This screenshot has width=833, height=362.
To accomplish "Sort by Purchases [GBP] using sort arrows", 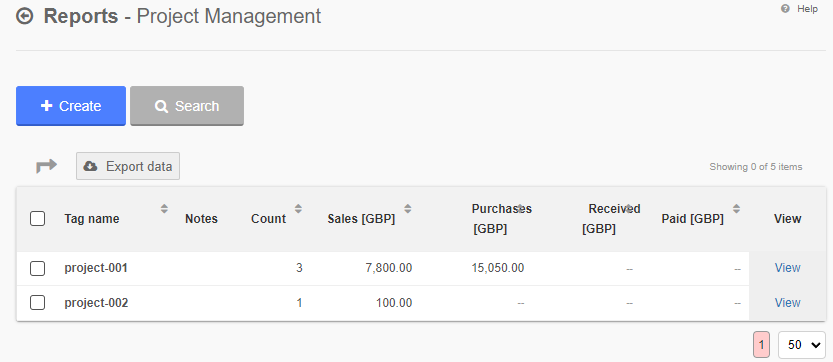I will click(521, 209).
